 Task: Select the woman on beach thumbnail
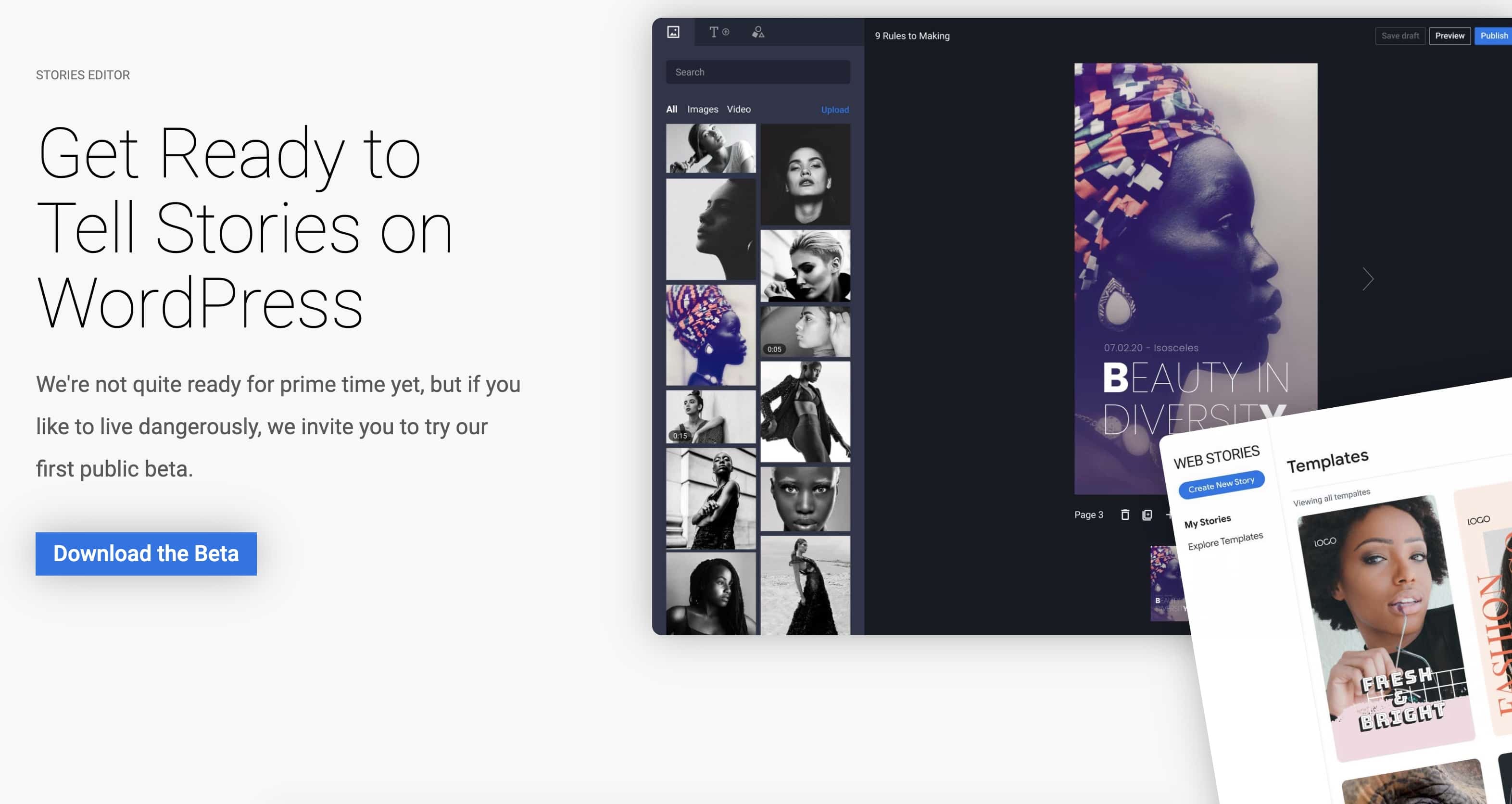pos(805,585)
